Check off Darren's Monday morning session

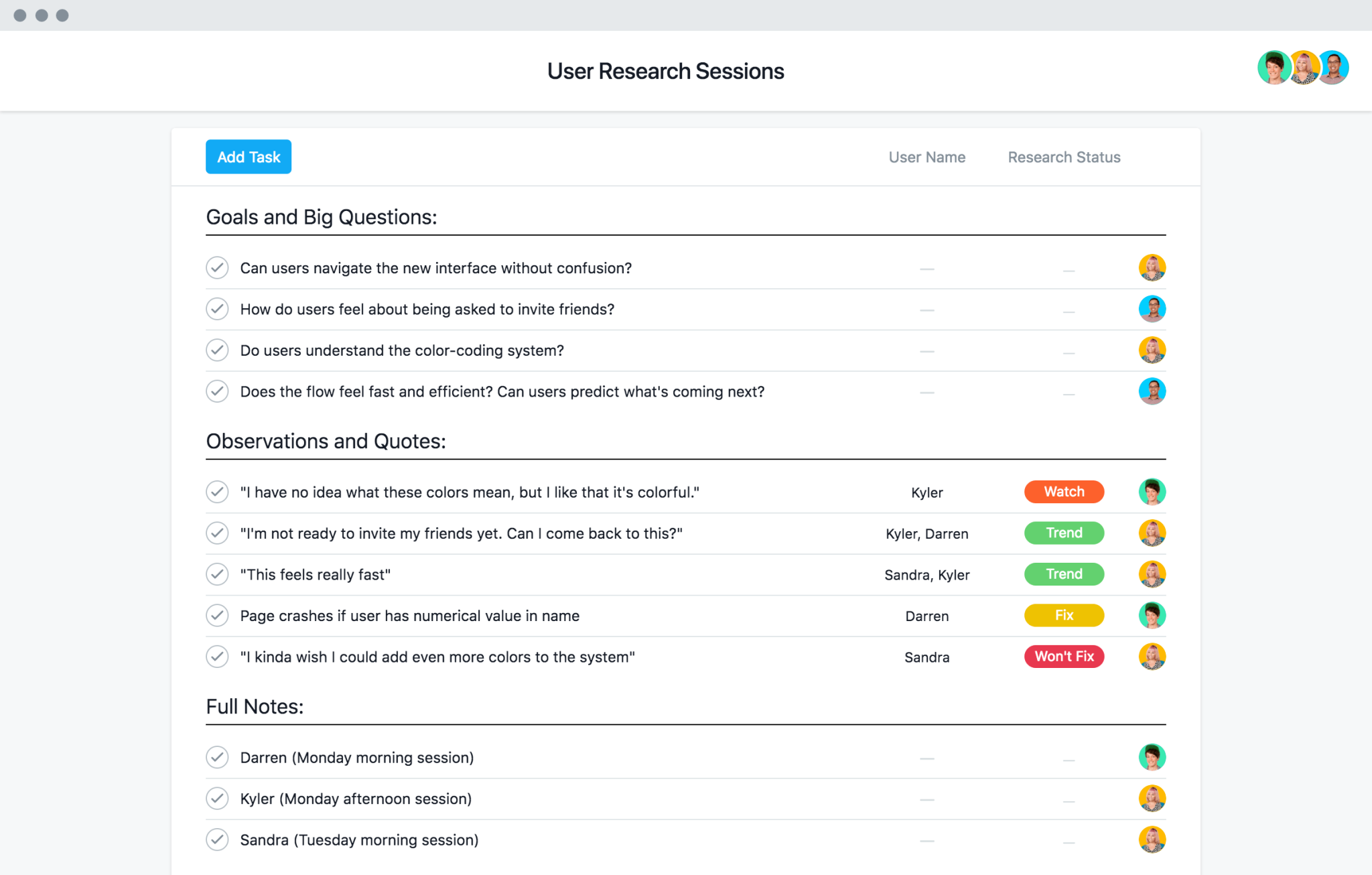pos(217,757)
